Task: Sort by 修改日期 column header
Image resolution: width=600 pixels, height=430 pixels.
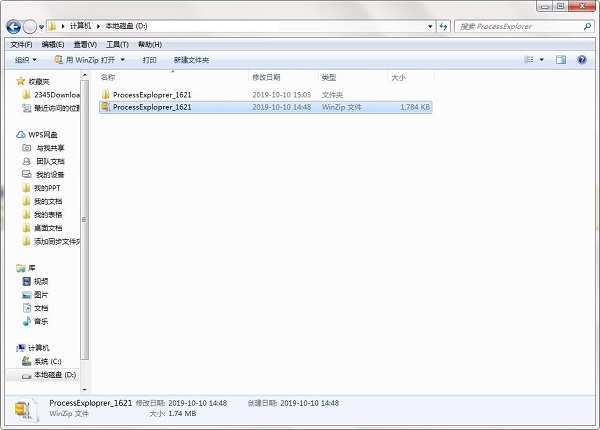Action: coord(266,77)
